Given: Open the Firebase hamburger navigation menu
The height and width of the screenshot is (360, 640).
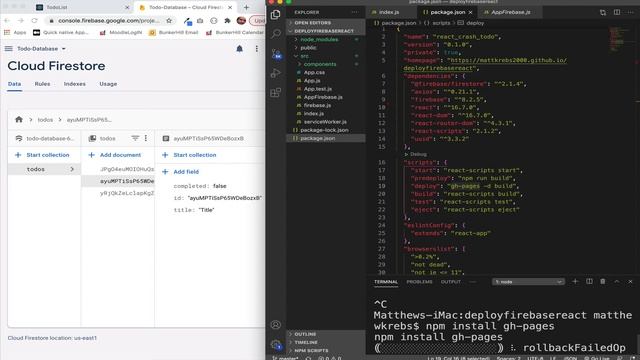Looking at the screenshot, I should tap(9, 49).
